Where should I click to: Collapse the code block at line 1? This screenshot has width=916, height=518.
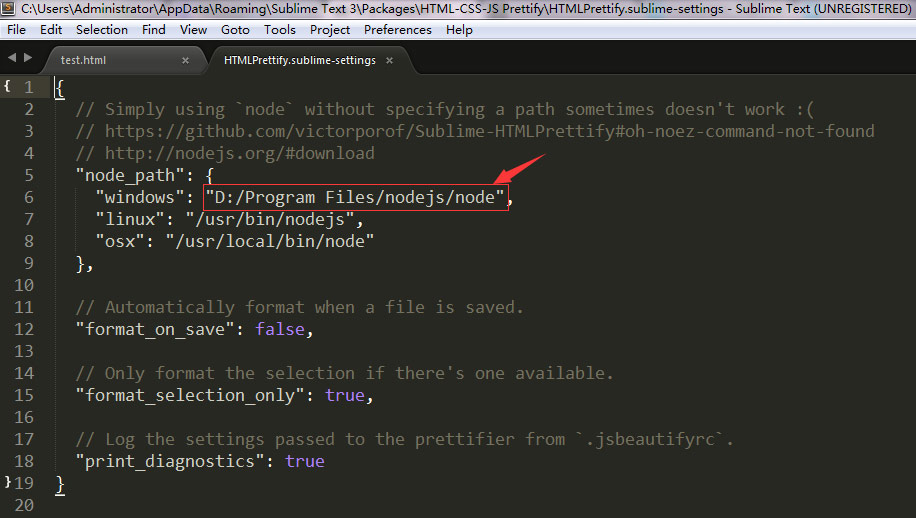pos(7,86)
